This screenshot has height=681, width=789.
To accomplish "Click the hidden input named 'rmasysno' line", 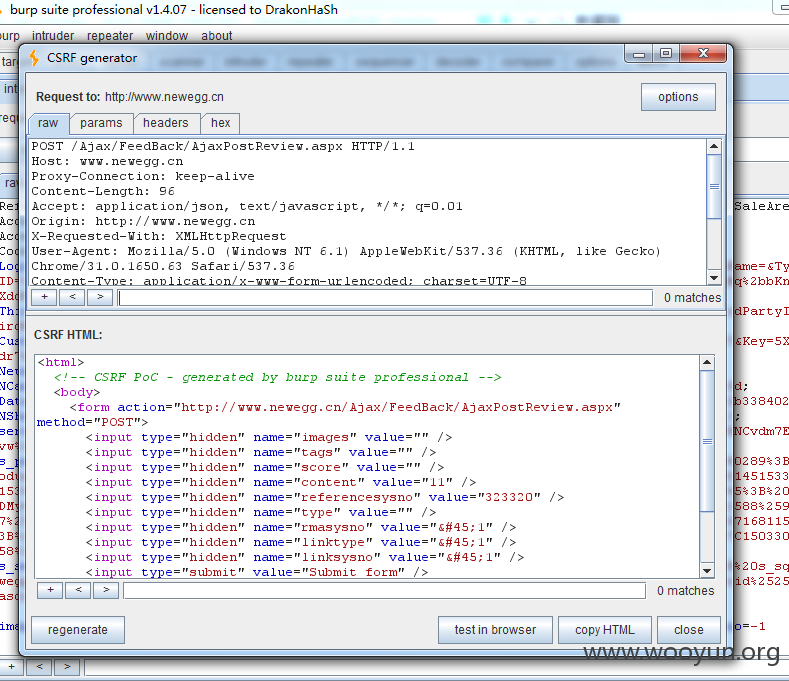I will point(301,527).
